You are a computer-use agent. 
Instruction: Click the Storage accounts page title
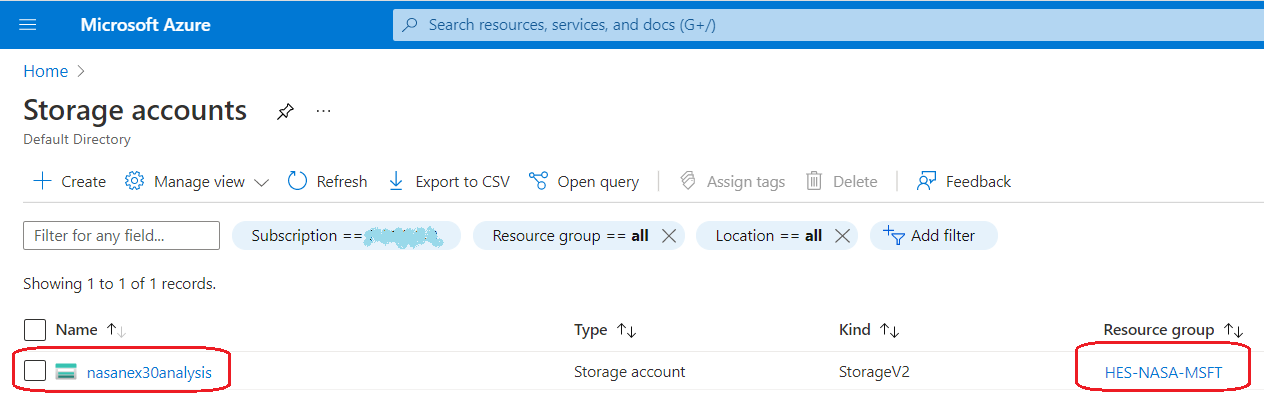click(x=135, y=110)
